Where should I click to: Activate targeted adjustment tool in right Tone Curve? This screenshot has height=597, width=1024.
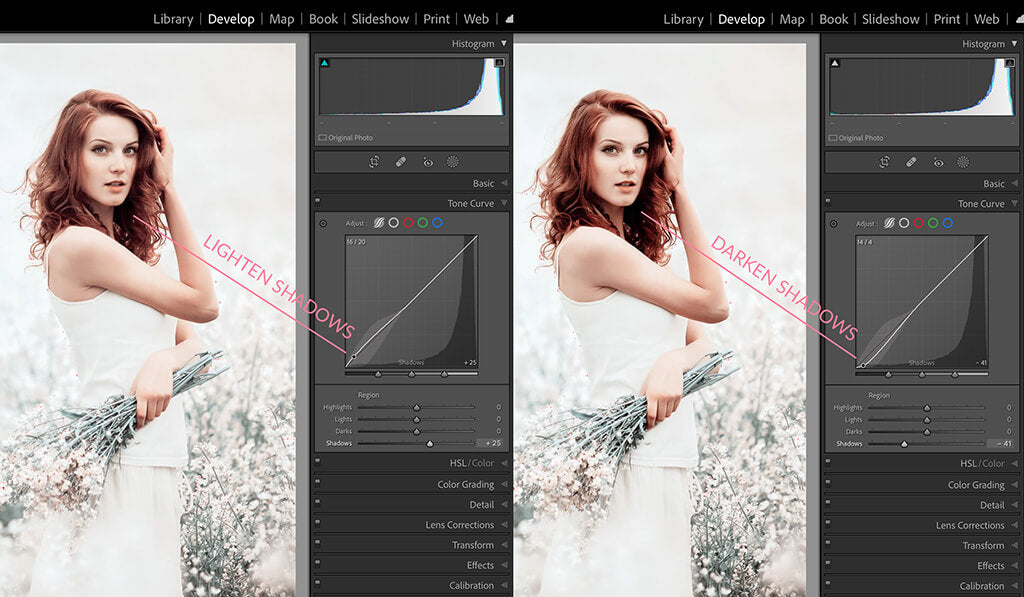click(833, 223)
